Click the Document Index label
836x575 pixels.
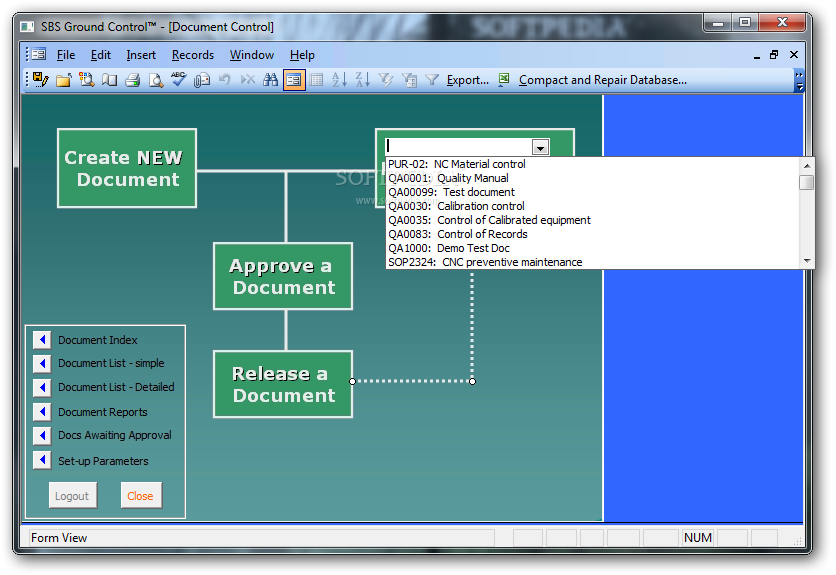pos(98,340)
